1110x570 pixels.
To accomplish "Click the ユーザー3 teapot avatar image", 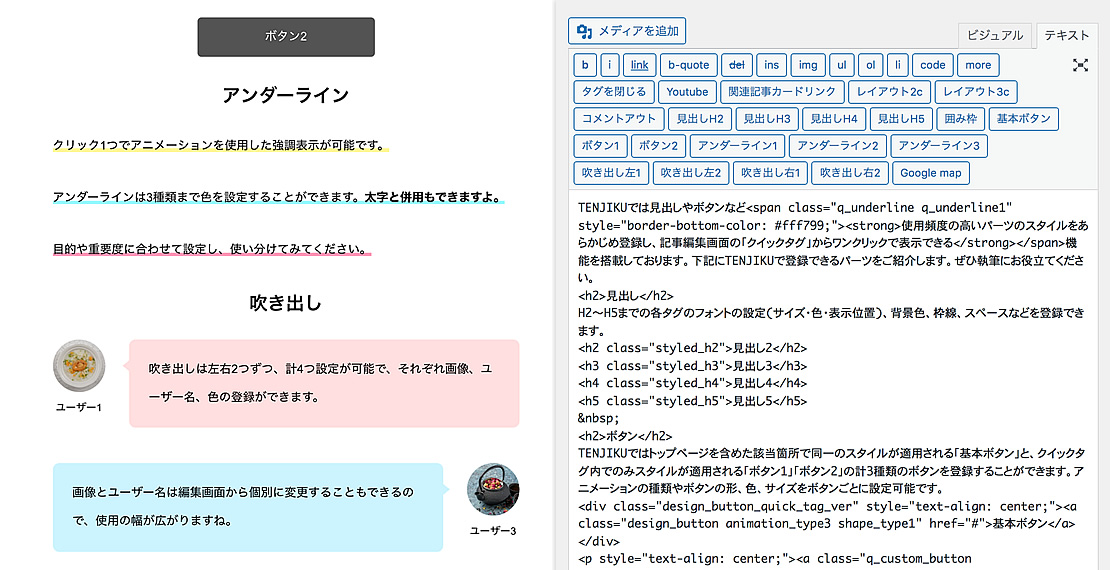I will (x=493, y=490).
